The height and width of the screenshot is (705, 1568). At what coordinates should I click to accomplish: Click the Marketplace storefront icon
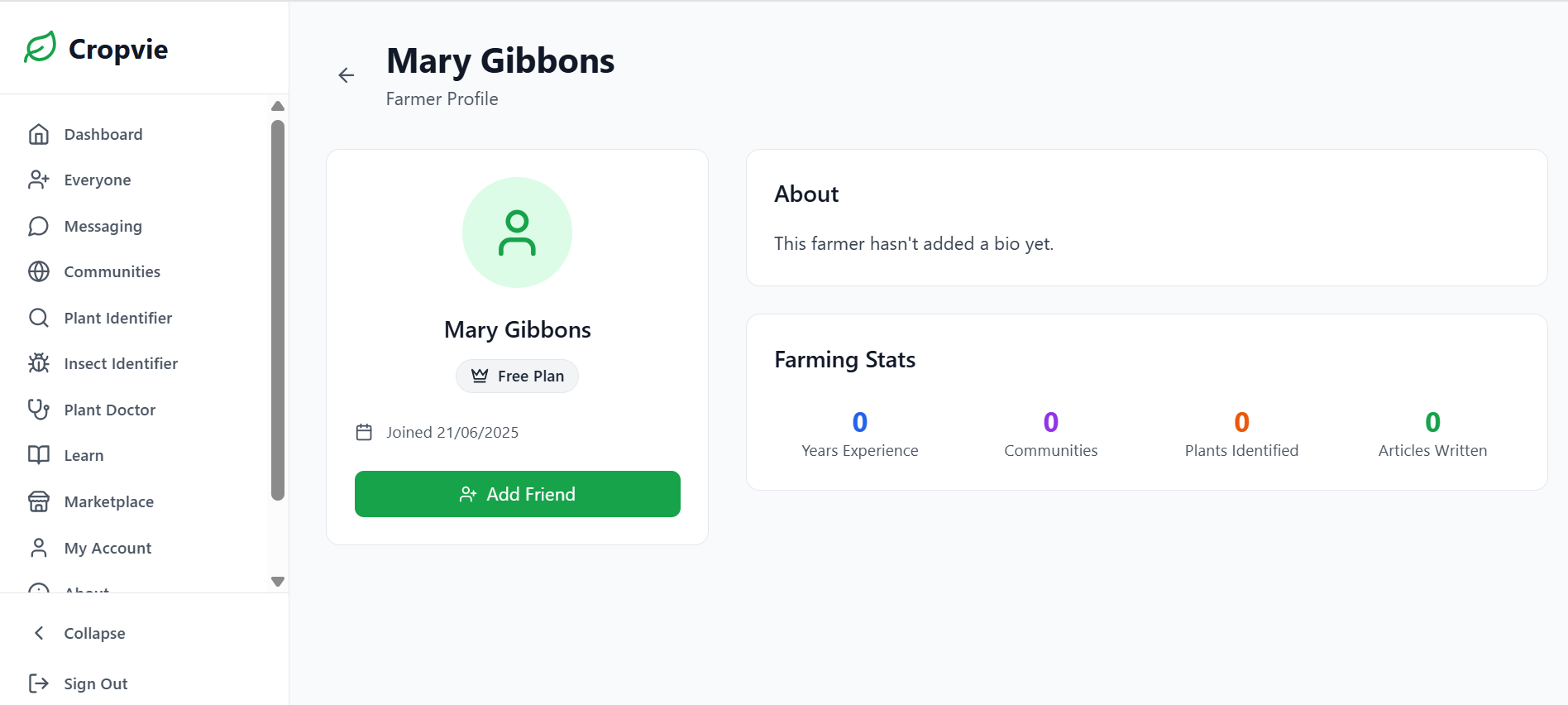point(39,501)
